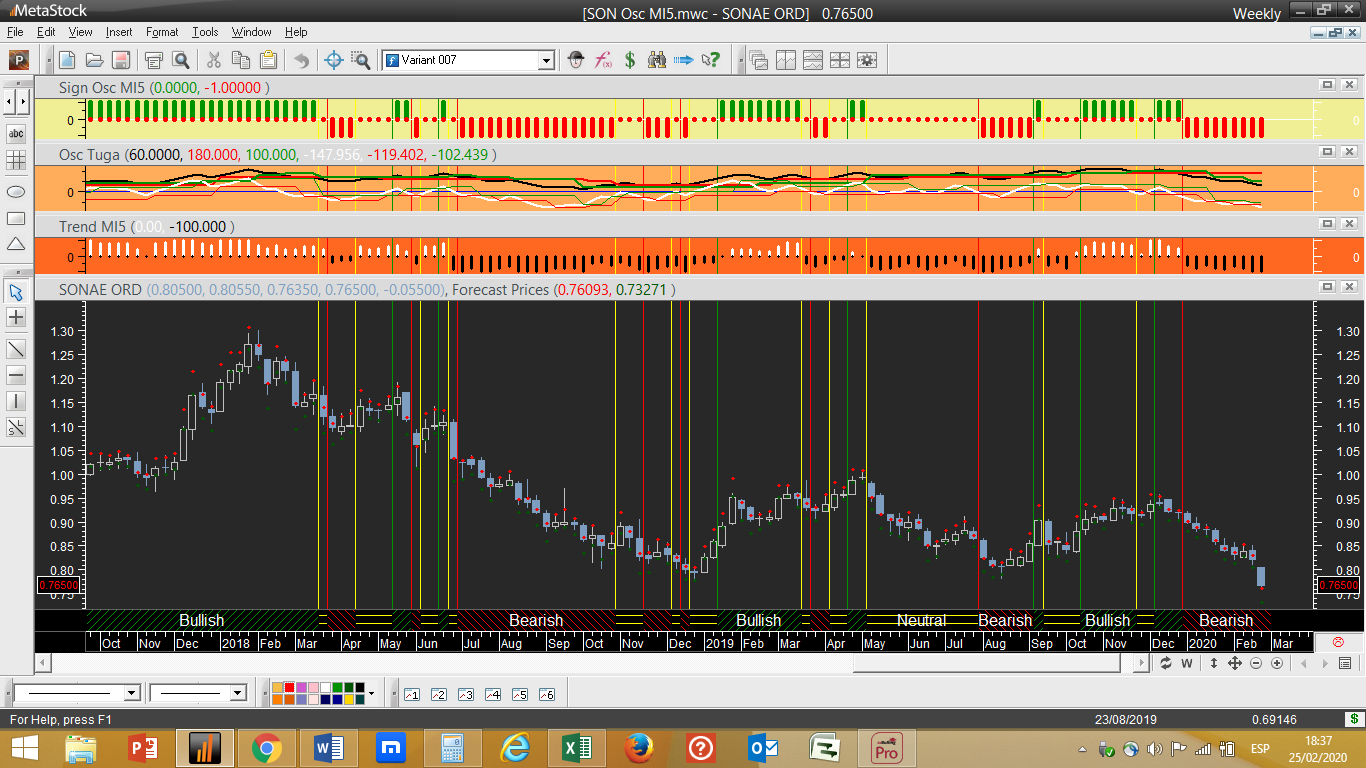Select the text 'abc' annotation tool

pyautogui.click(x=16, y=133)
